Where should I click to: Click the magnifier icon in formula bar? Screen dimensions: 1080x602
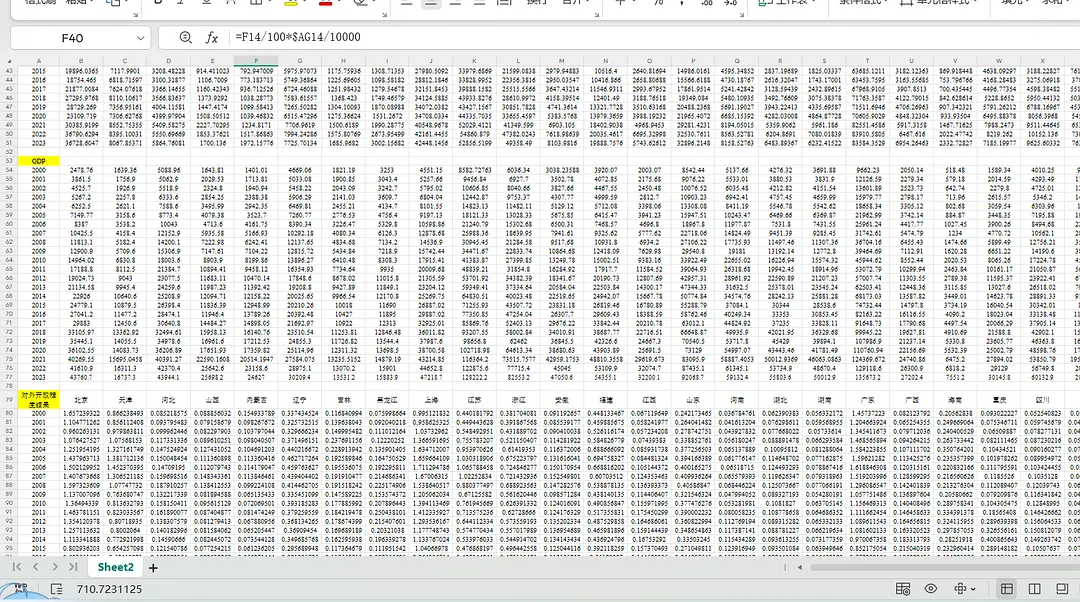click(185, 37)
